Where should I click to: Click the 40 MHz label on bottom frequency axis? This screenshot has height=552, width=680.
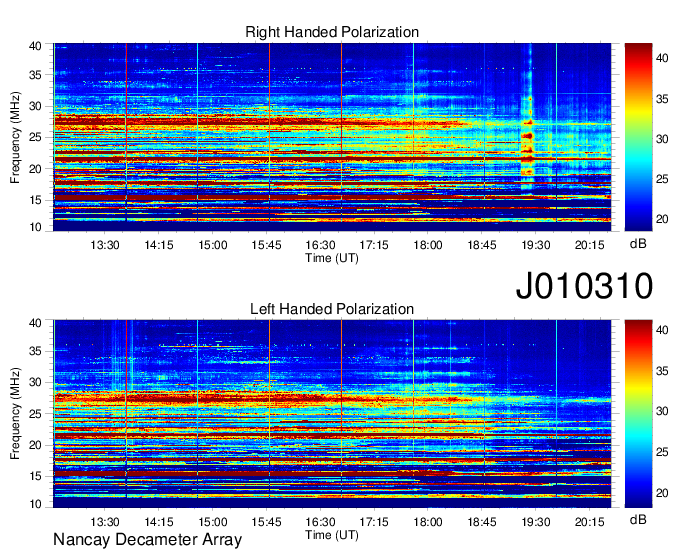point(36,323)
